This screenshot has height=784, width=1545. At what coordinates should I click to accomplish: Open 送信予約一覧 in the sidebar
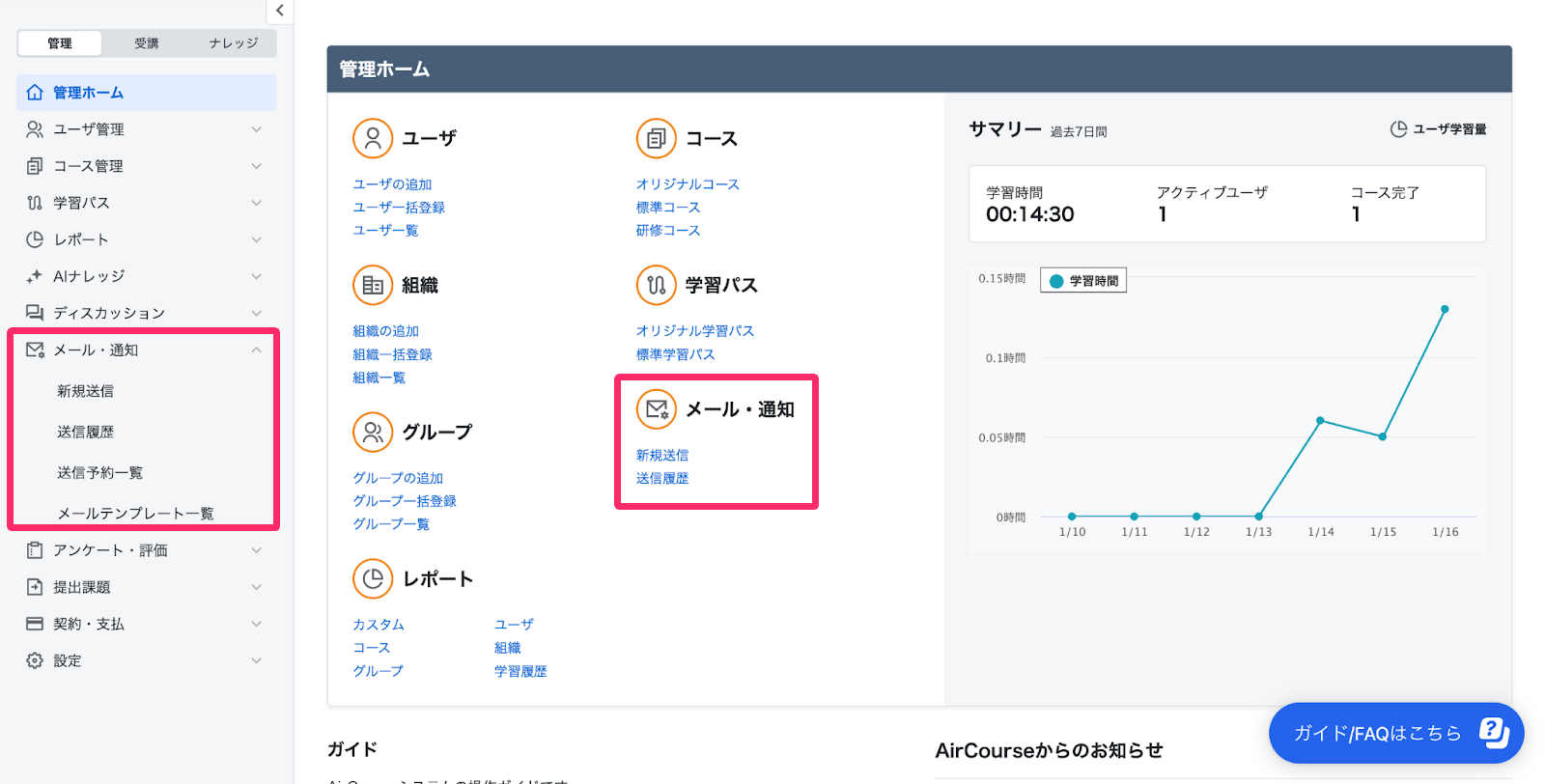point(99,472)
